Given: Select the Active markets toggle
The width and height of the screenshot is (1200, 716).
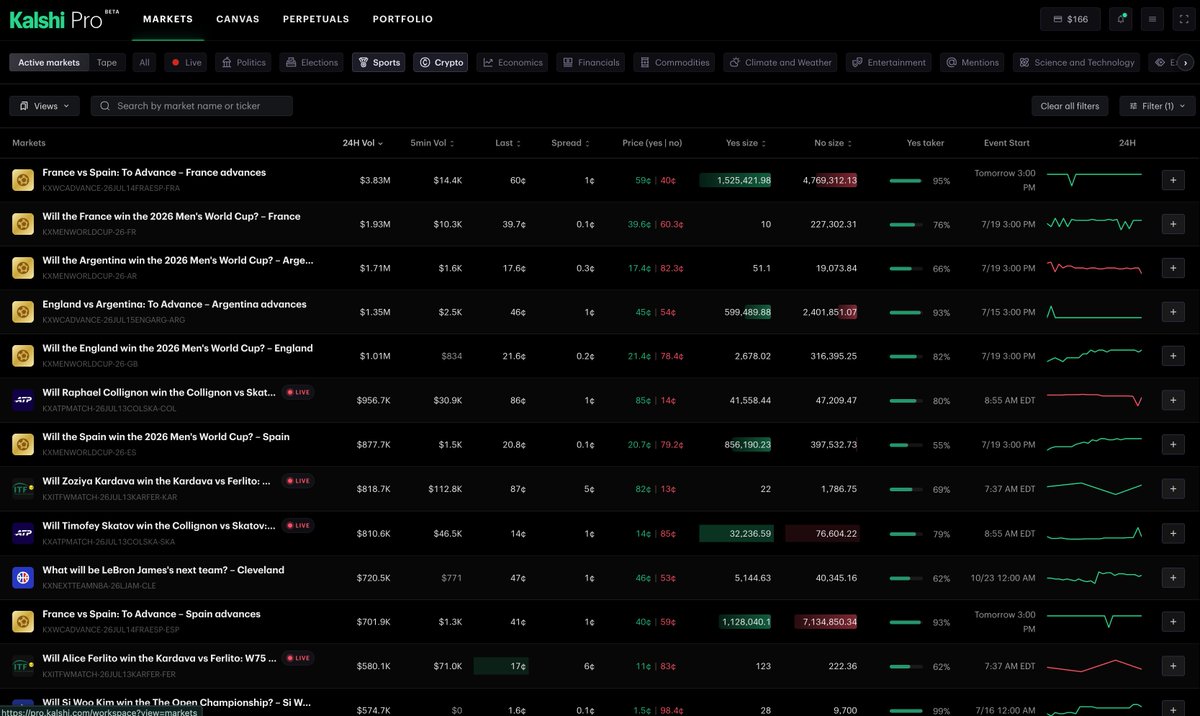Looking at the screenshot, I should click(x=49, y=62).
